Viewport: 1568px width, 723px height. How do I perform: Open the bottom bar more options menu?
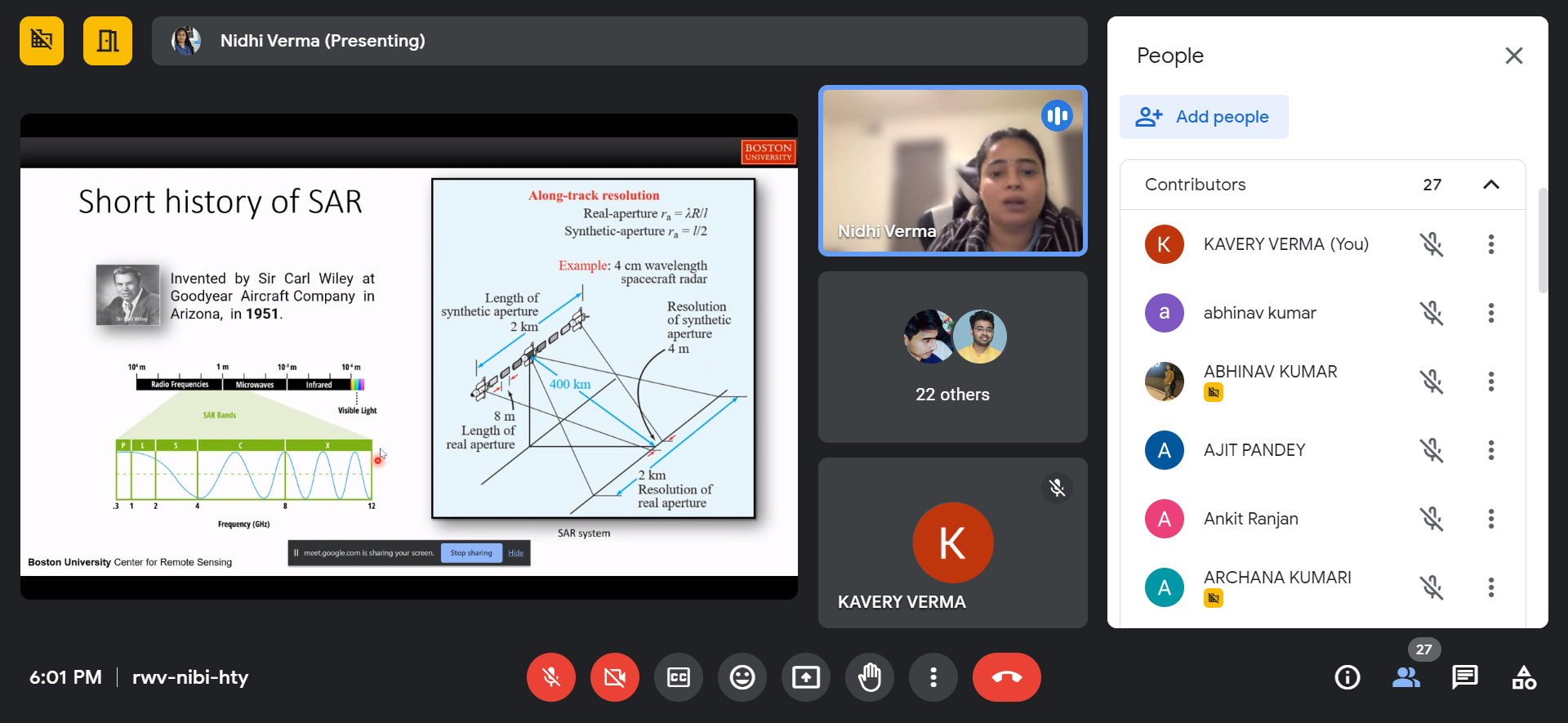933,677
